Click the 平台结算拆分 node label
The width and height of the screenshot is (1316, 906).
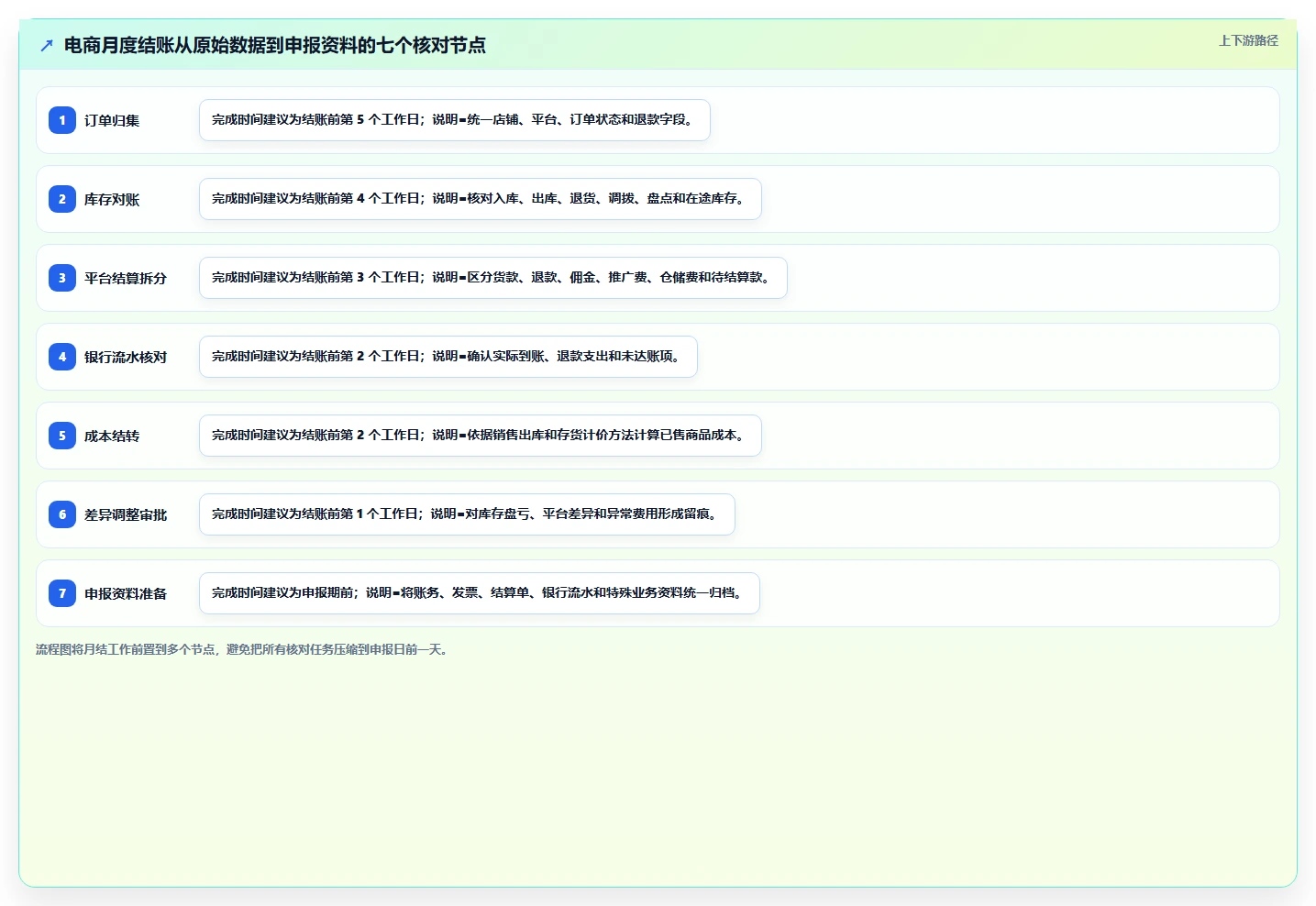click(x=126, y=278)
